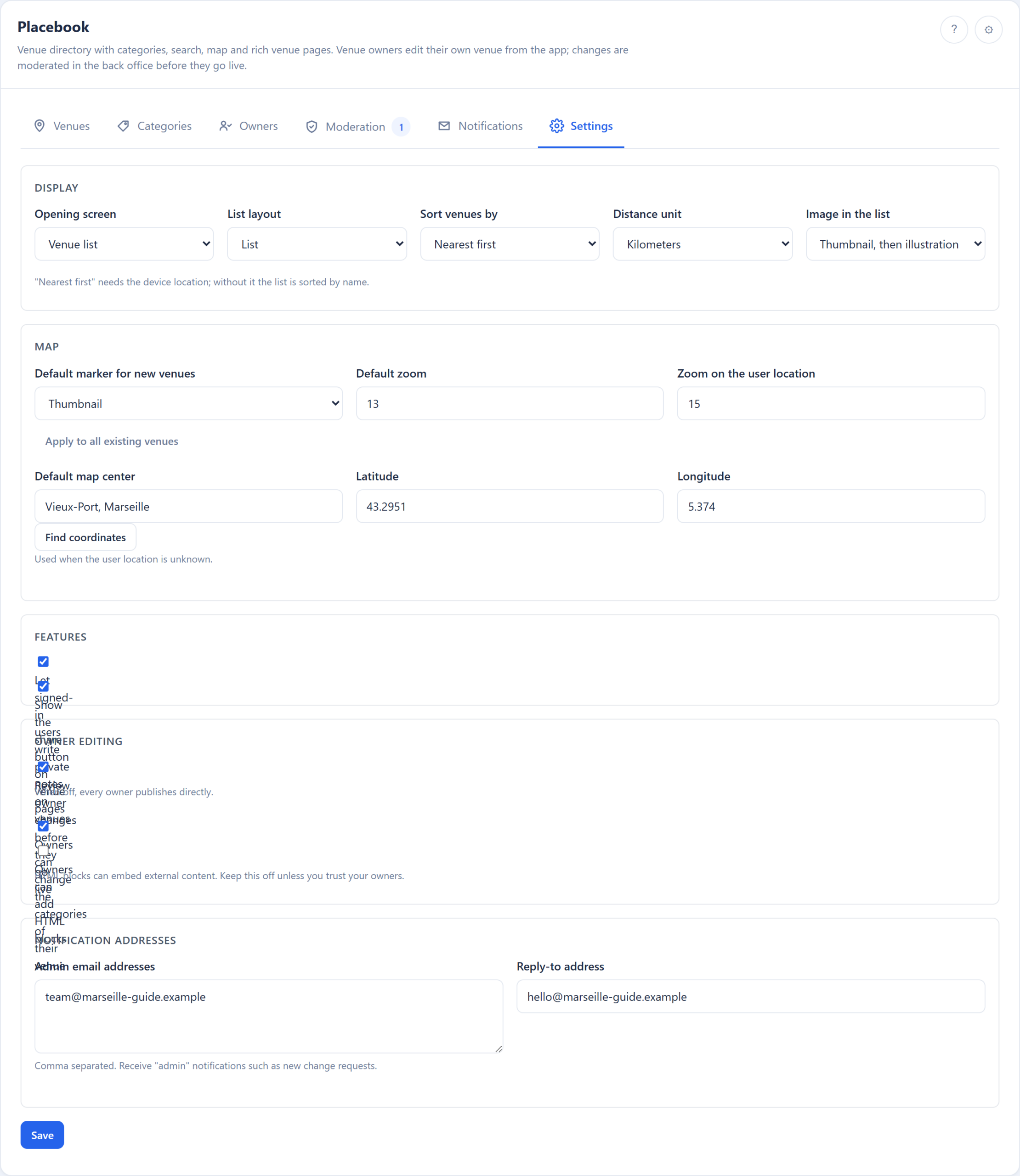Screen dimensions: 1020x1176
Task: Click the 'Comma separated. Receive admin notifications' hint
Action: [x=205, y=1065]
